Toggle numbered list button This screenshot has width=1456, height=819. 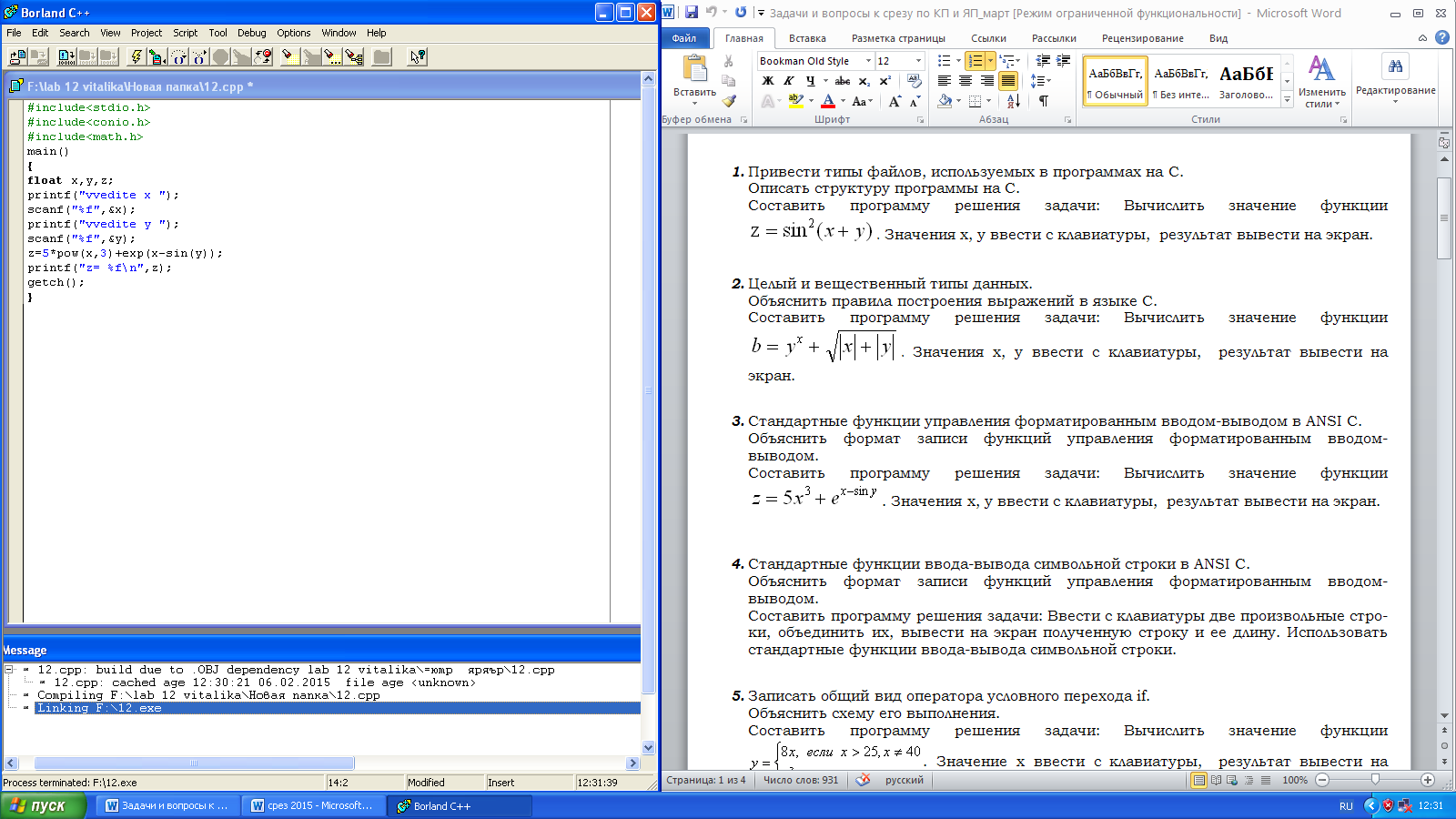[975, 61]
